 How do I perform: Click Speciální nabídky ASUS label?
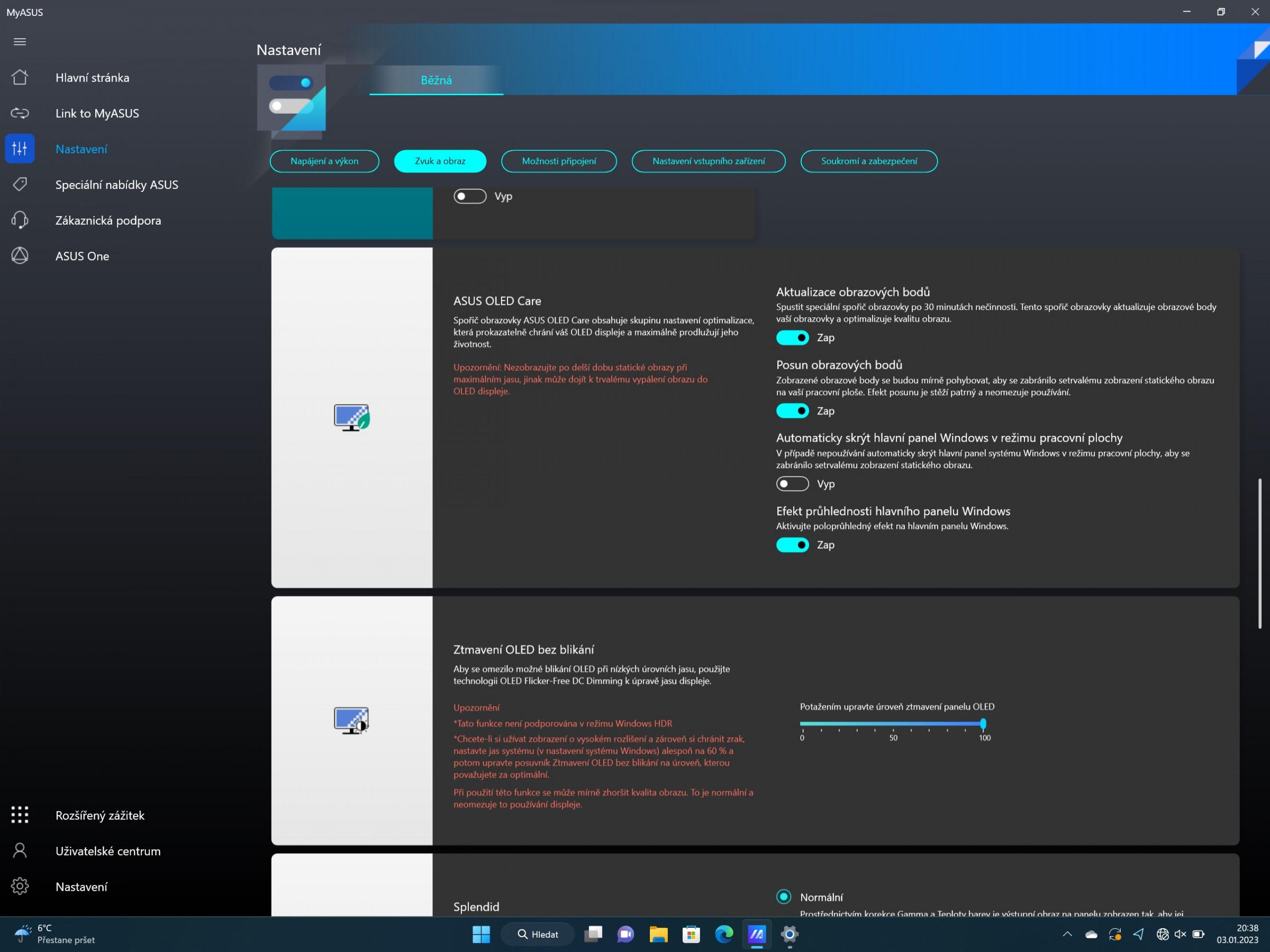[x=116, y=184]
